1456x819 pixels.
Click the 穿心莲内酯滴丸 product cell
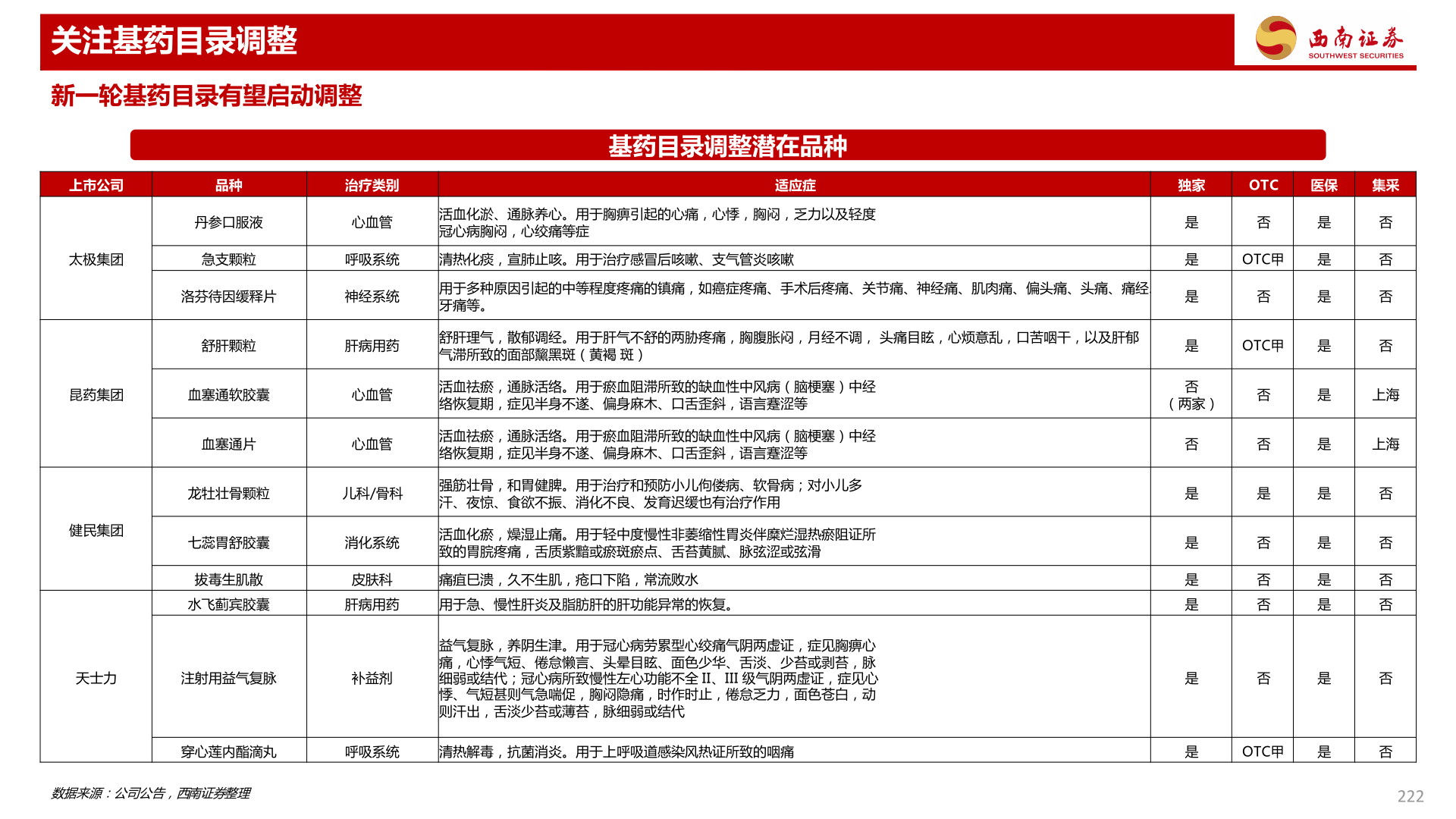coord(230,752)
